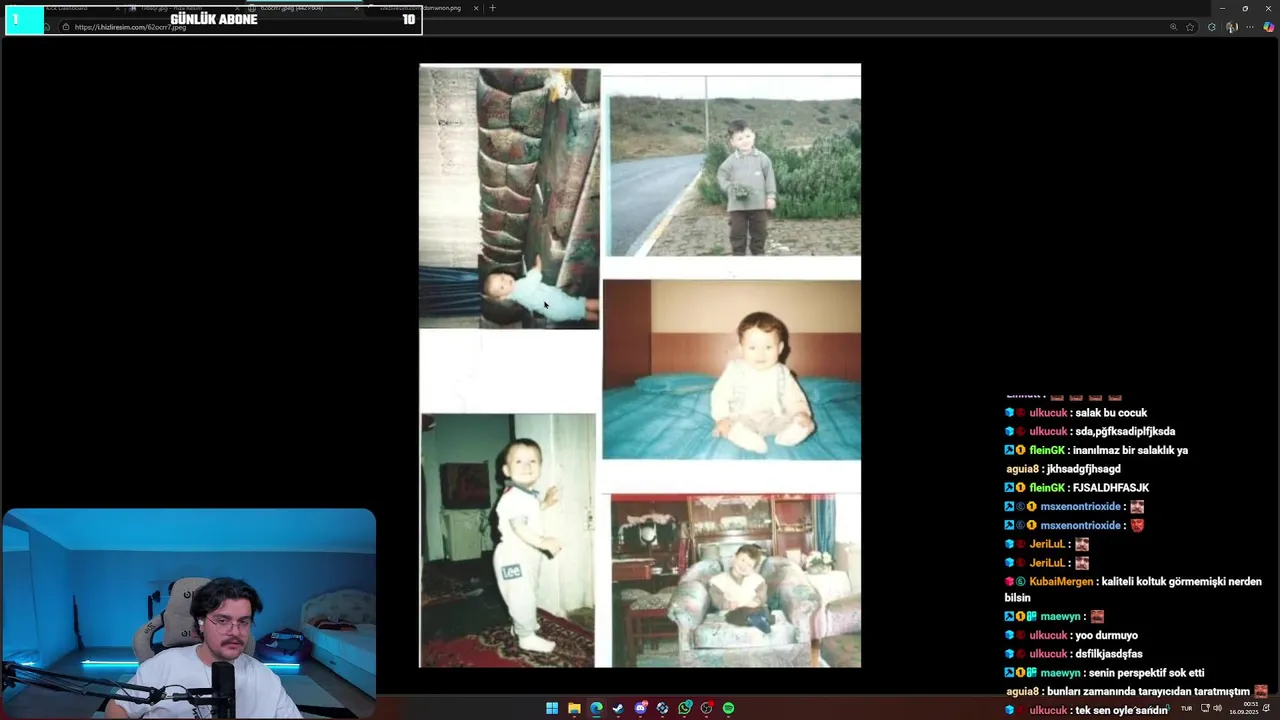
Task: Open the browser settings and more menu
Action: click(x=1250, y=27)
